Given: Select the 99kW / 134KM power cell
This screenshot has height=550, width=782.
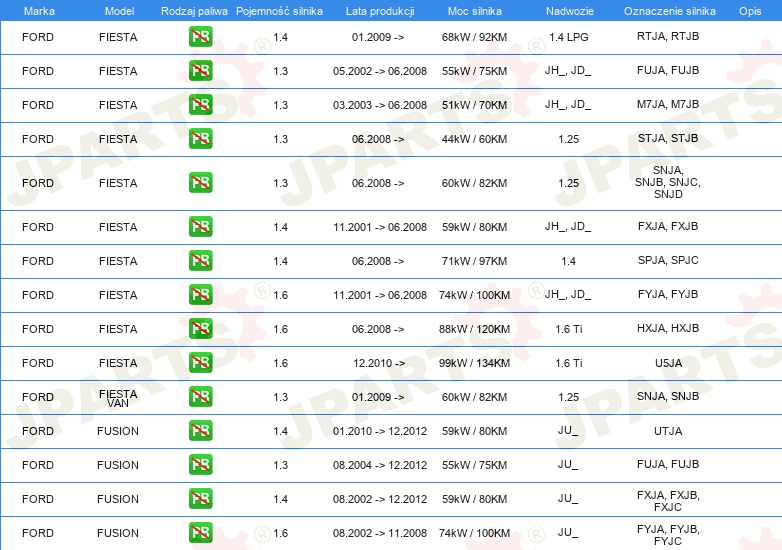Looking at the screenshot, I should pos(474,363).
